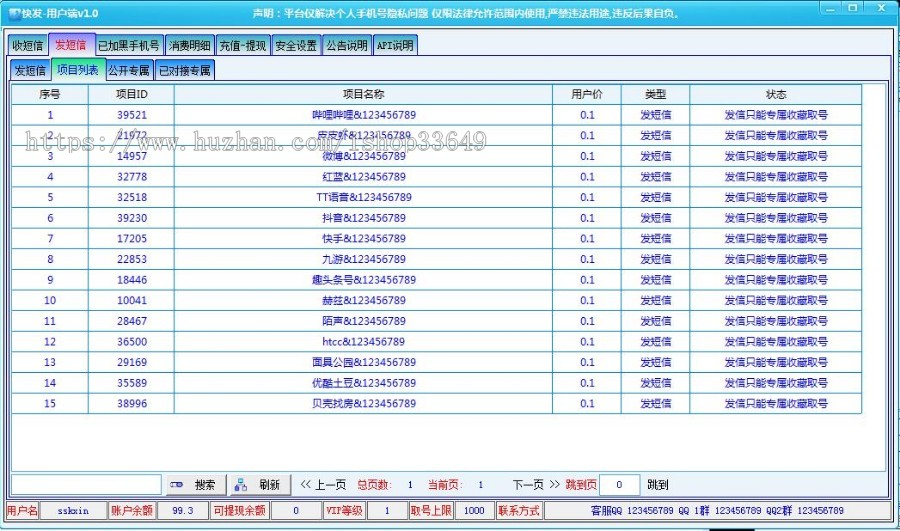Select the htcc&123456789 project
This screenshot has height=531, width=900.
364,342
